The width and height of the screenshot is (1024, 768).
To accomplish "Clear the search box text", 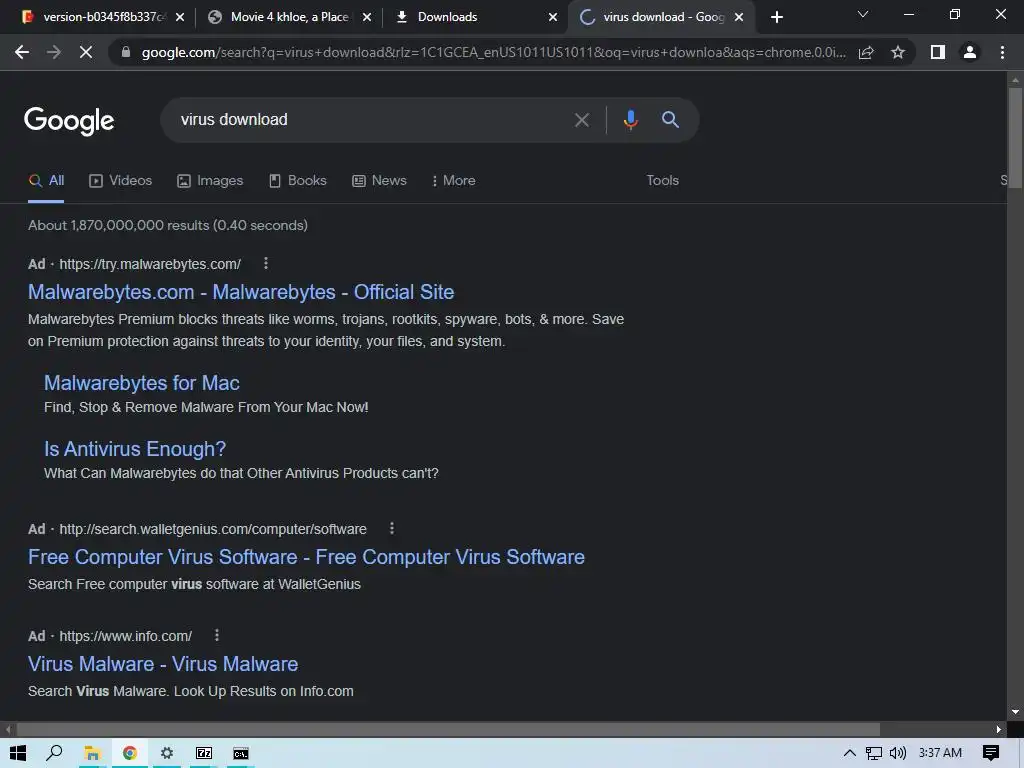I will tap(581, 120).
